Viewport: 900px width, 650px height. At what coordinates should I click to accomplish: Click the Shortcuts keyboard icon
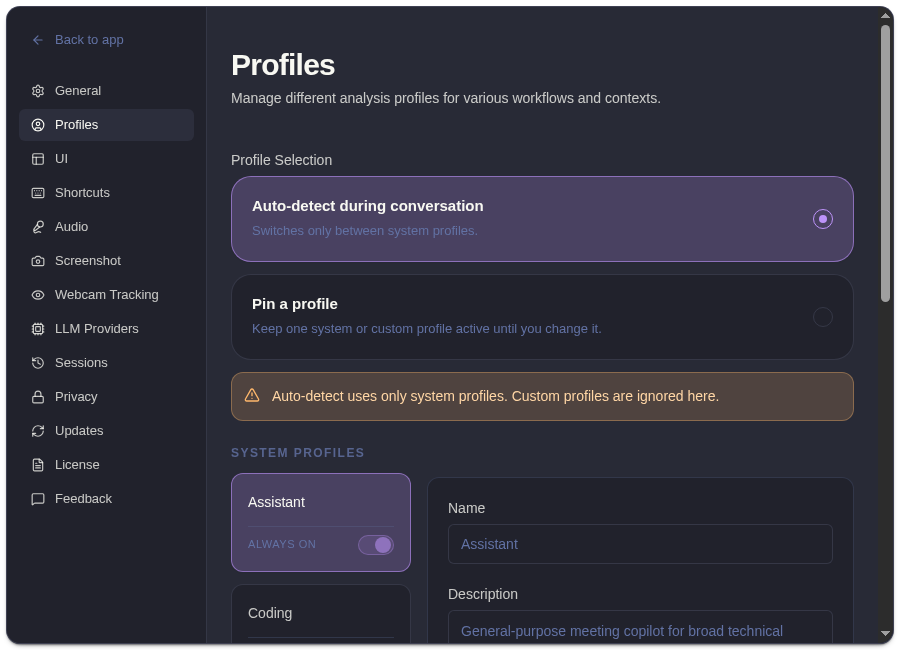(x=38, y=192)
